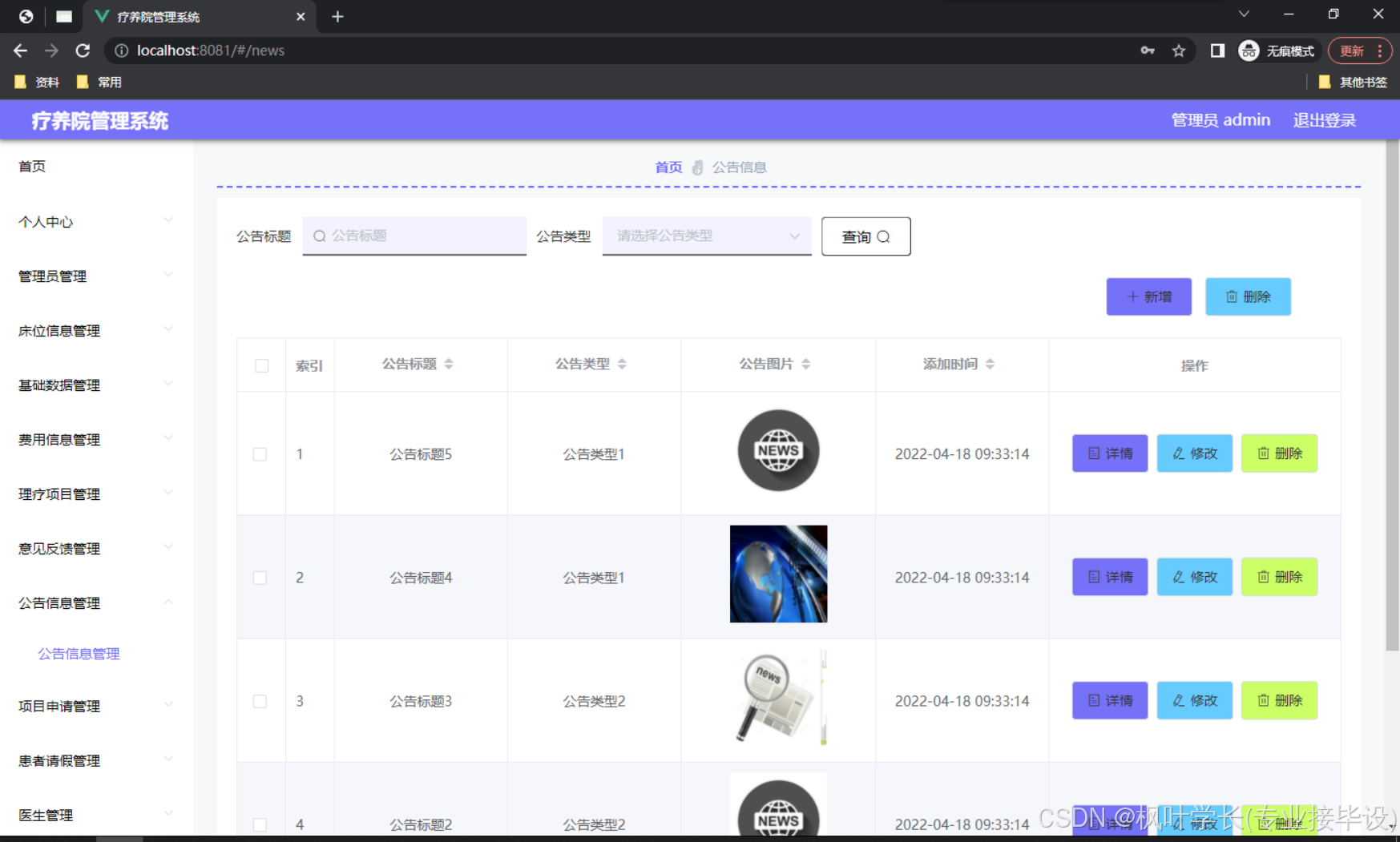Toggle the browser side panel icon

pyautogui.click(x=1217, y=50)
